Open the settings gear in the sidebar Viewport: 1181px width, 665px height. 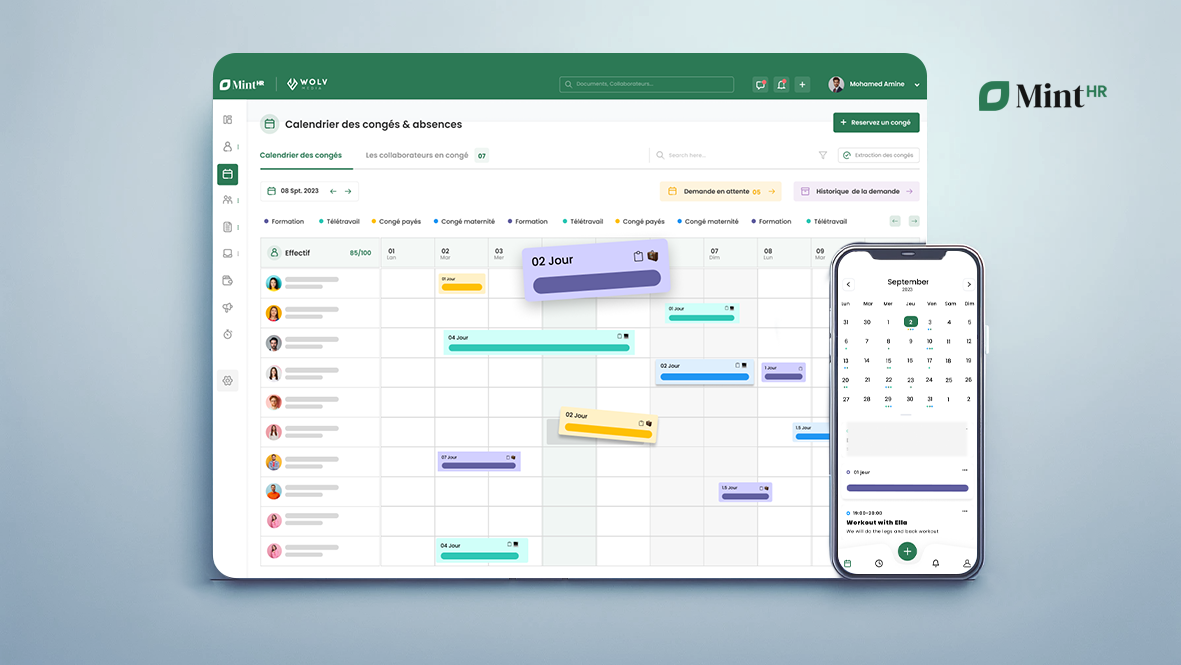(228, 381)
